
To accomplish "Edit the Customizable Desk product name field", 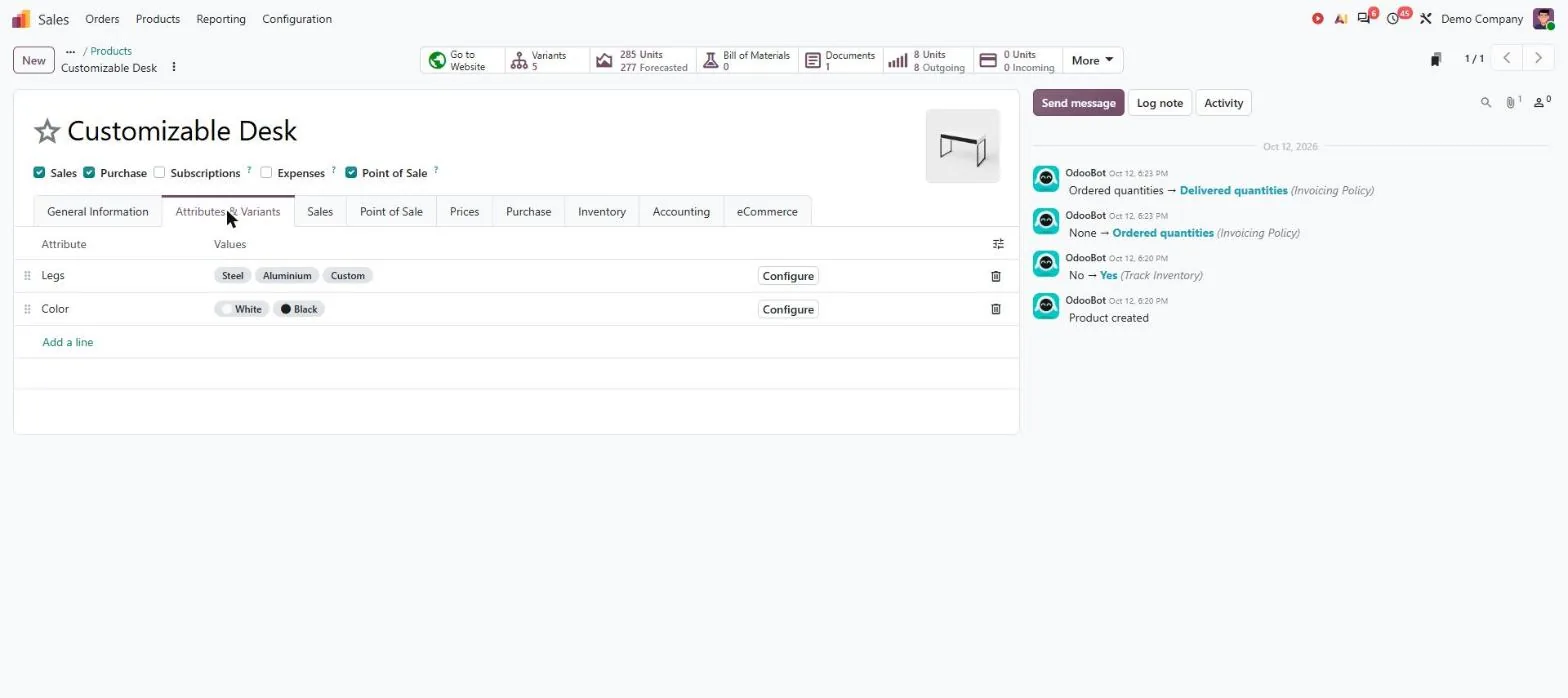I will click(x=182, y=131).
